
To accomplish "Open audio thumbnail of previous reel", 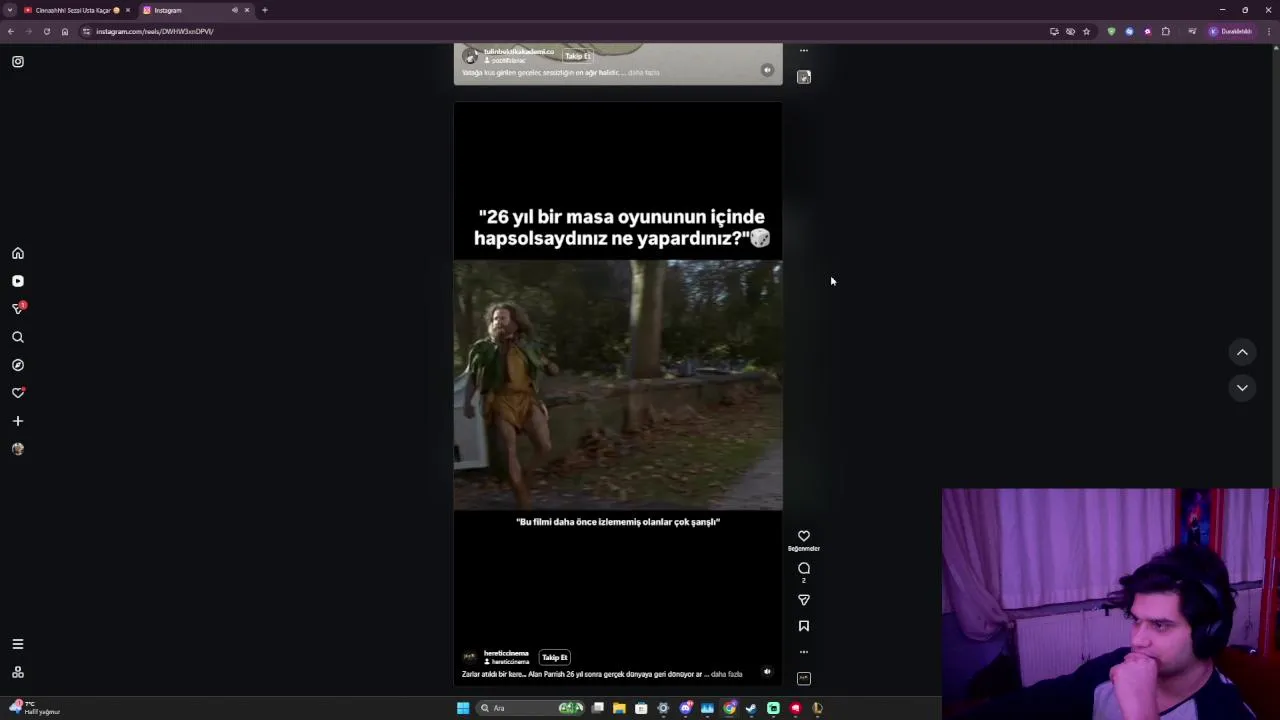I will [x=804, y=77].
